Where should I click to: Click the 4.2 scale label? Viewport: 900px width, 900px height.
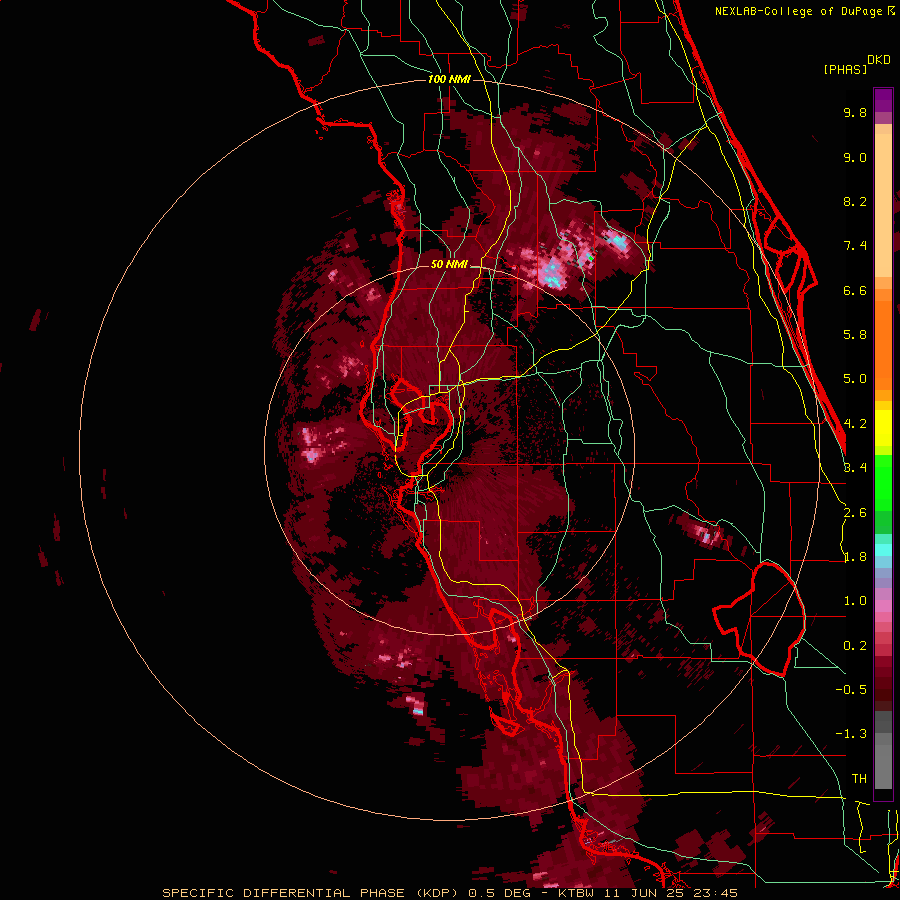[855, 424]
